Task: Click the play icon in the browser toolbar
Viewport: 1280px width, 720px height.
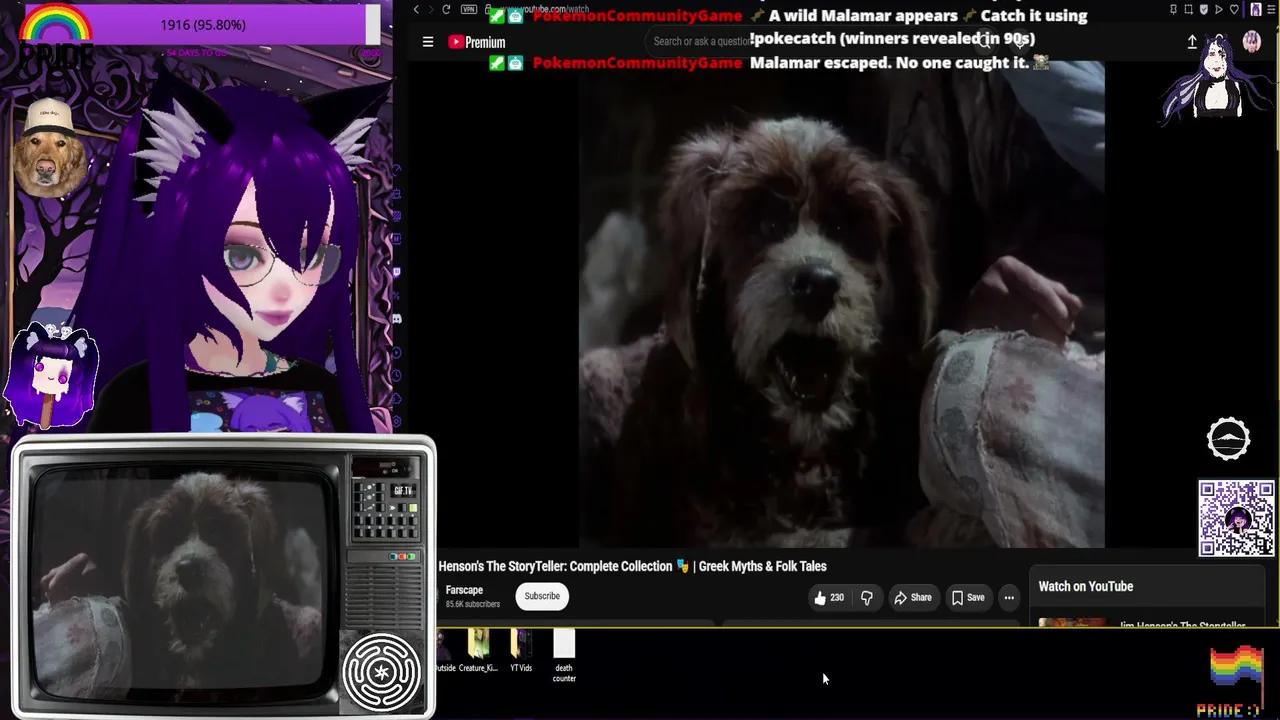Action: click(1218, 10)
